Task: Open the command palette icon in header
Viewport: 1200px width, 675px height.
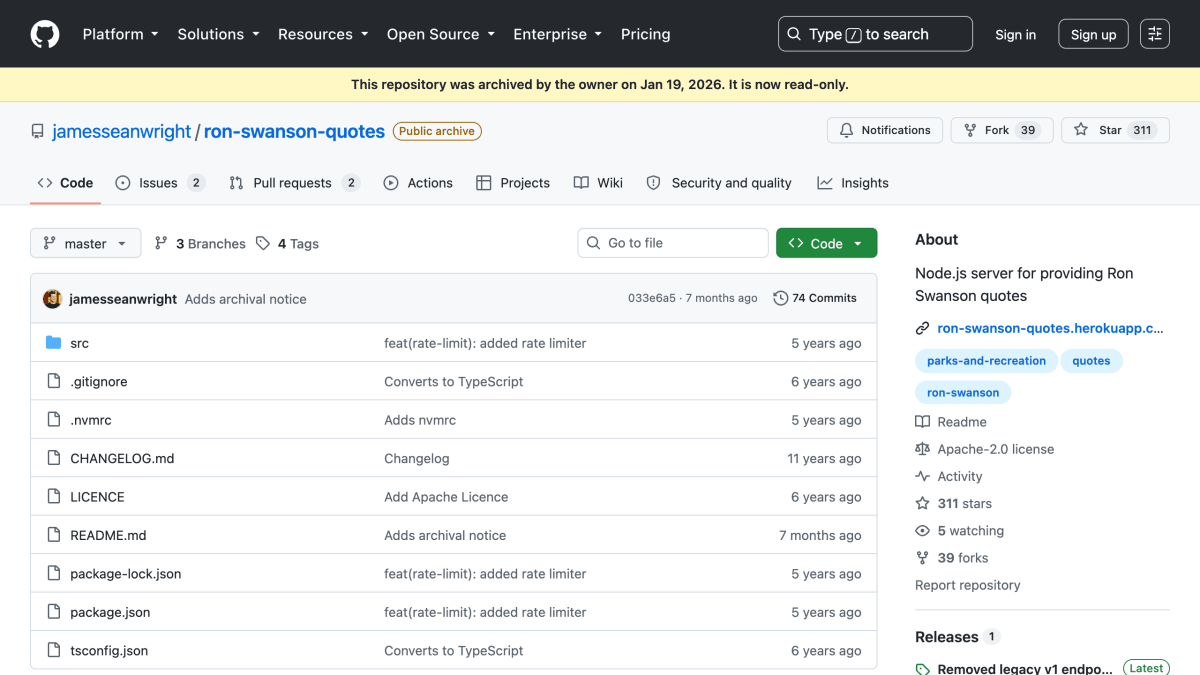Action: point(1155,34)
